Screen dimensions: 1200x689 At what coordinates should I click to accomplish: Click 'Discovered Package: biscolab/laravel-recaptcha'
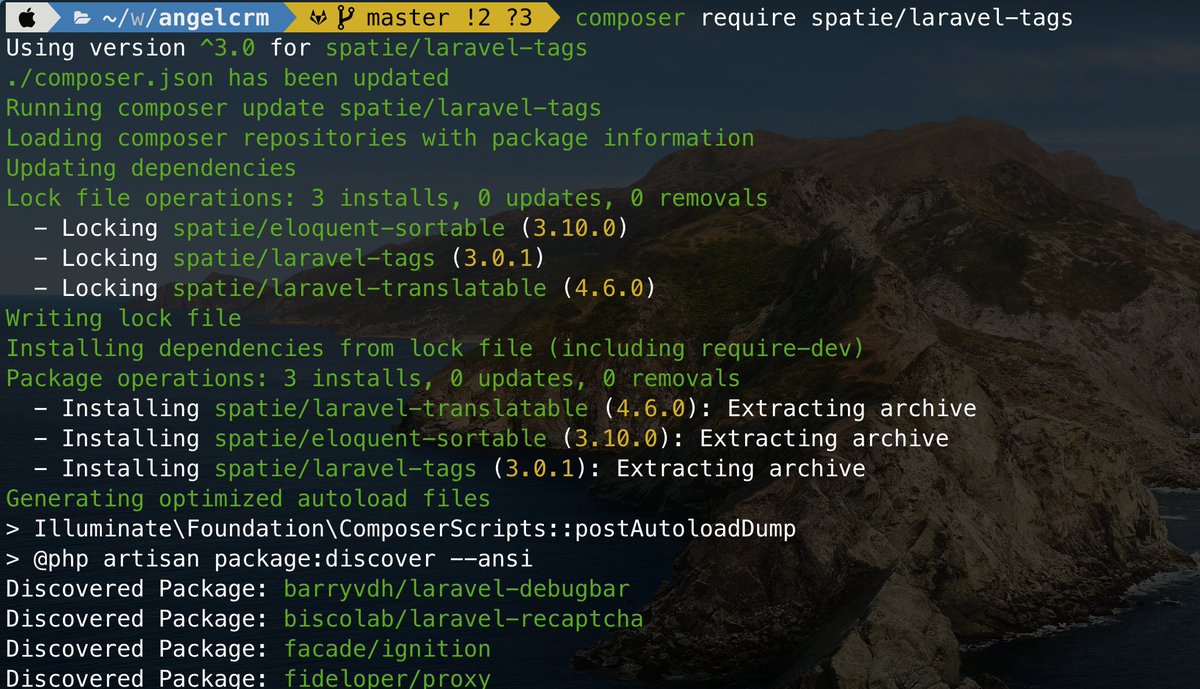point(325,618)
